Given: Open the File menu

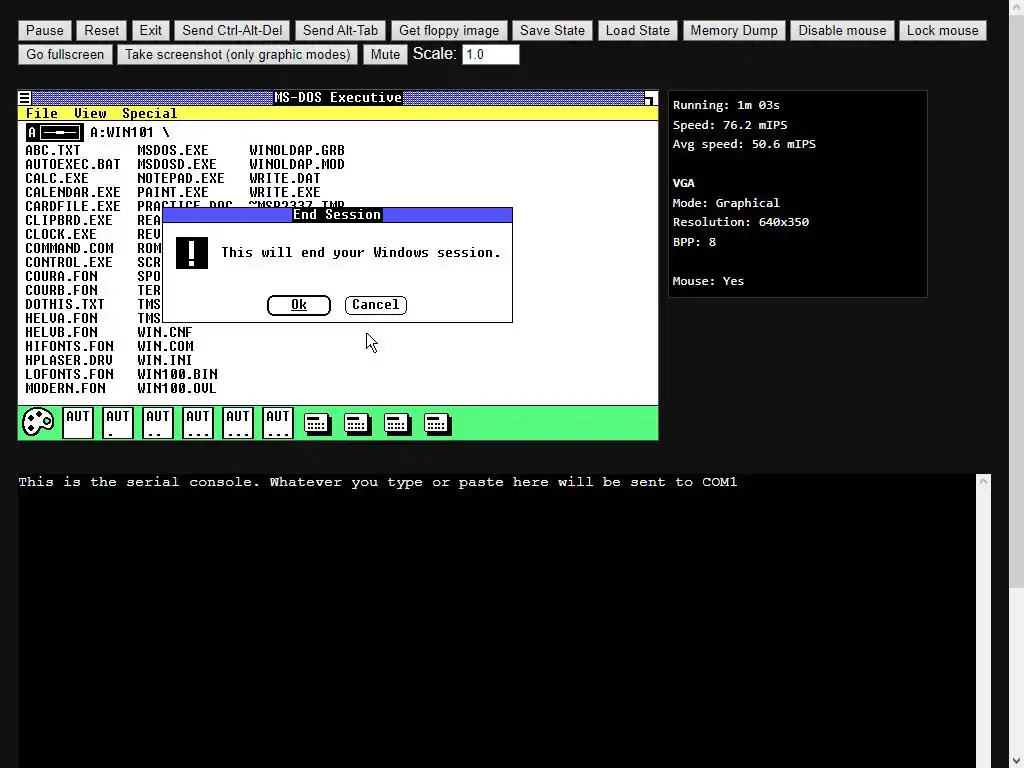Looking at the screenshot, I should [x=42, y=114].
